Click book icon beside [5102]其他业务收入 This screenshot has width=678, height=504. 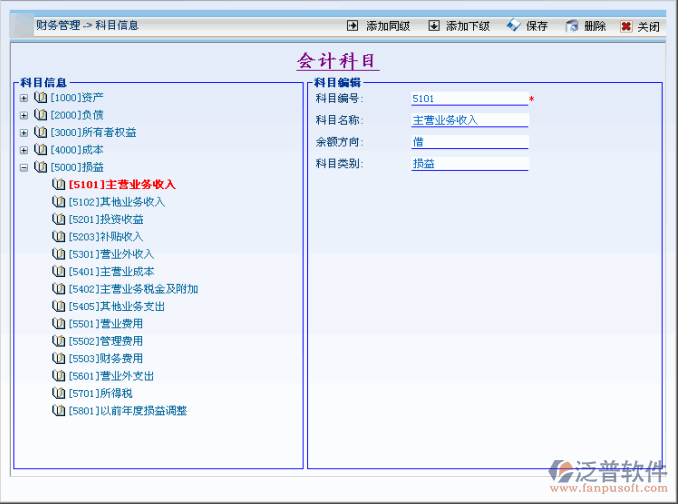tap(59, 202)
